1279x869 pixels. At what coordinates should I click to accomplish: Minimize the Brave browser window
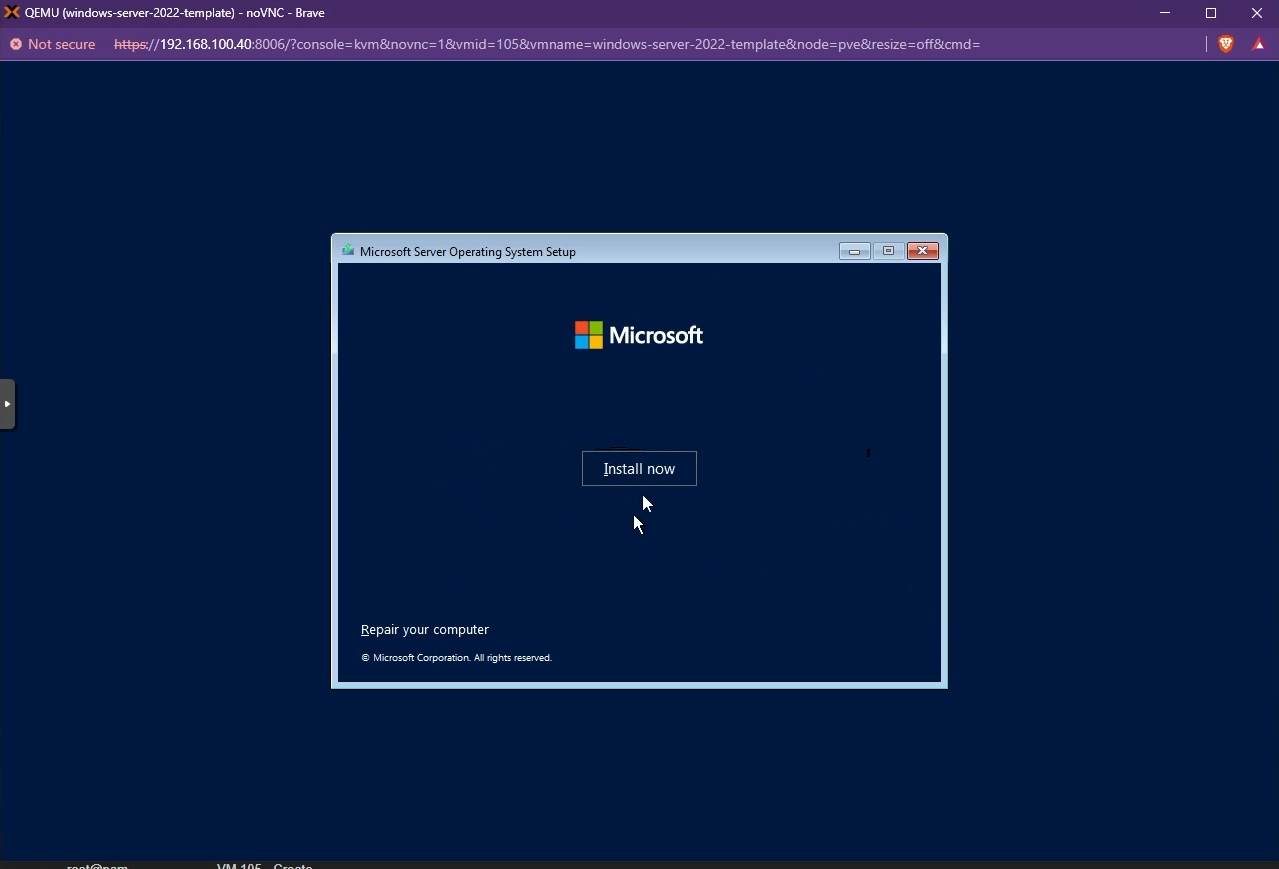point(1164,13)
